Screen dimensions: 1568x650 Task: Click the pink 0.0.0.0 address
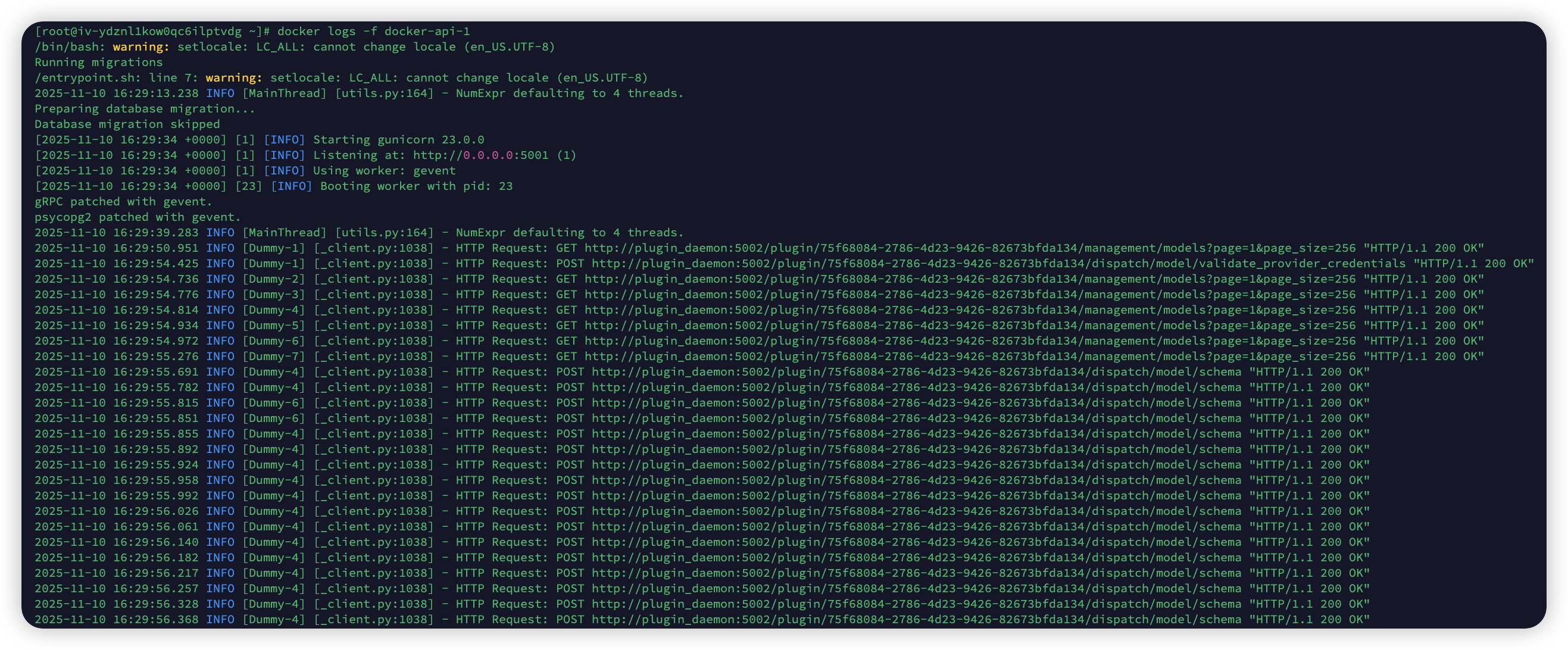tap(488, 155)
